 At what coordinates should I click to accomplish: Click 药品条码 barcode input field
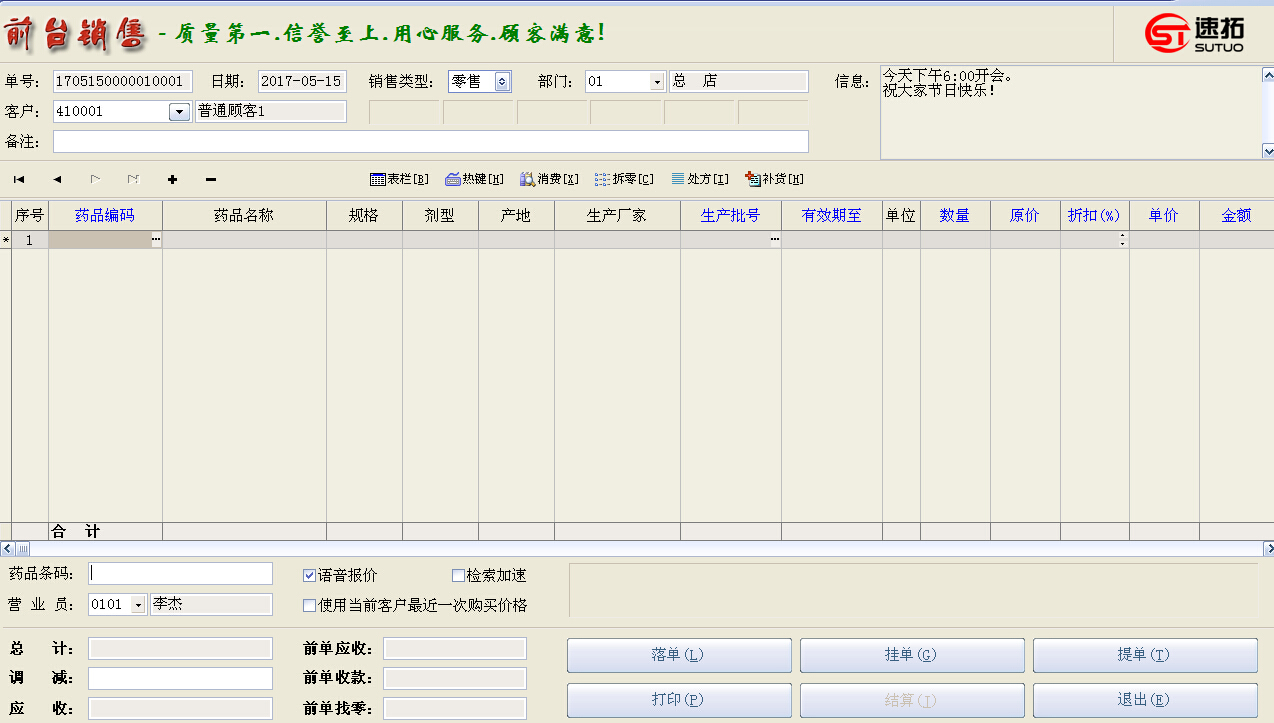coord(180,573)
